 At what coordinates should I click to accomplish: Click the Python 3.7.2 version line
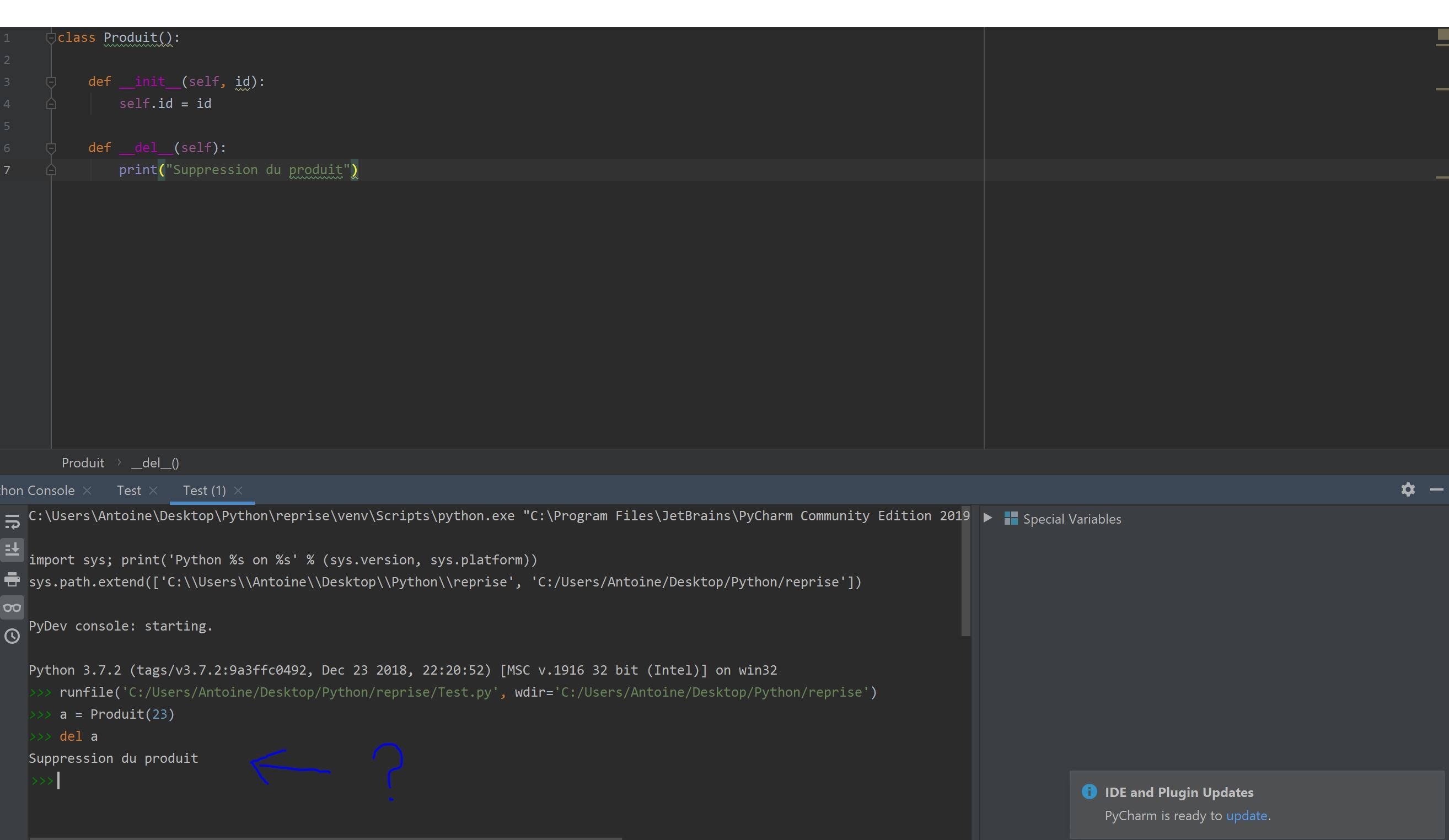[402, 670]
